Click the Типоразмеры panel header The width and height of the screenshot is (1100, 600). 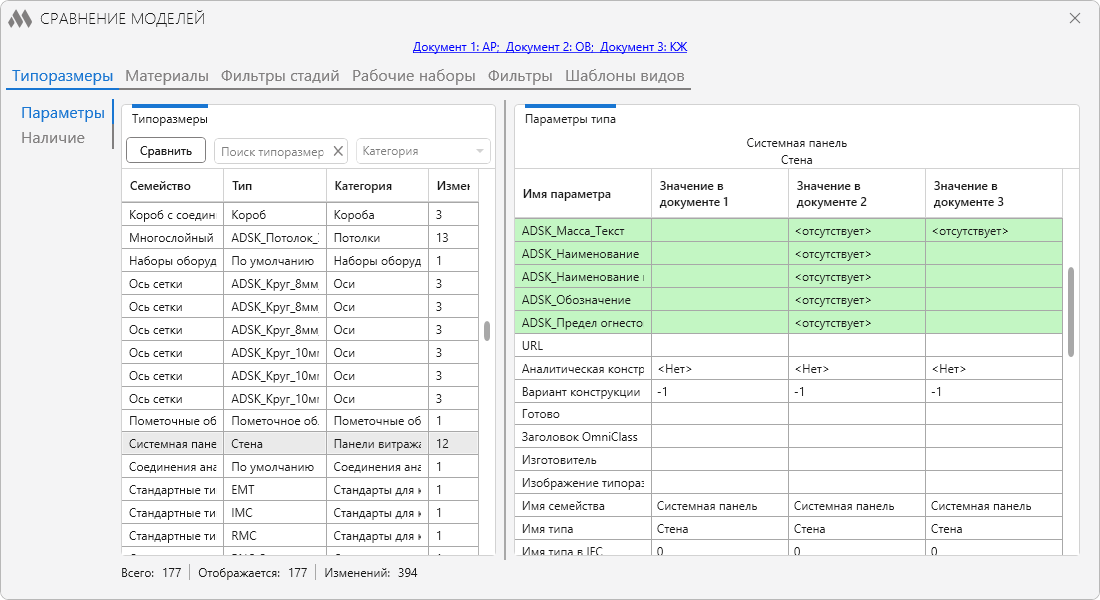click(x=170, y=119)
